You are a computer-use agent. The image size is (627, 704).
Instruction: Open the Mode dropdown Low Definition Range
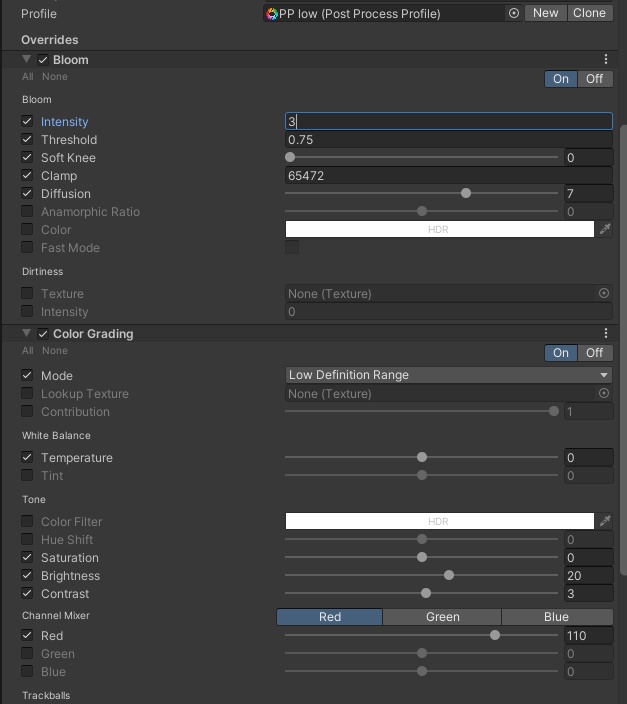tap(449, 375)
